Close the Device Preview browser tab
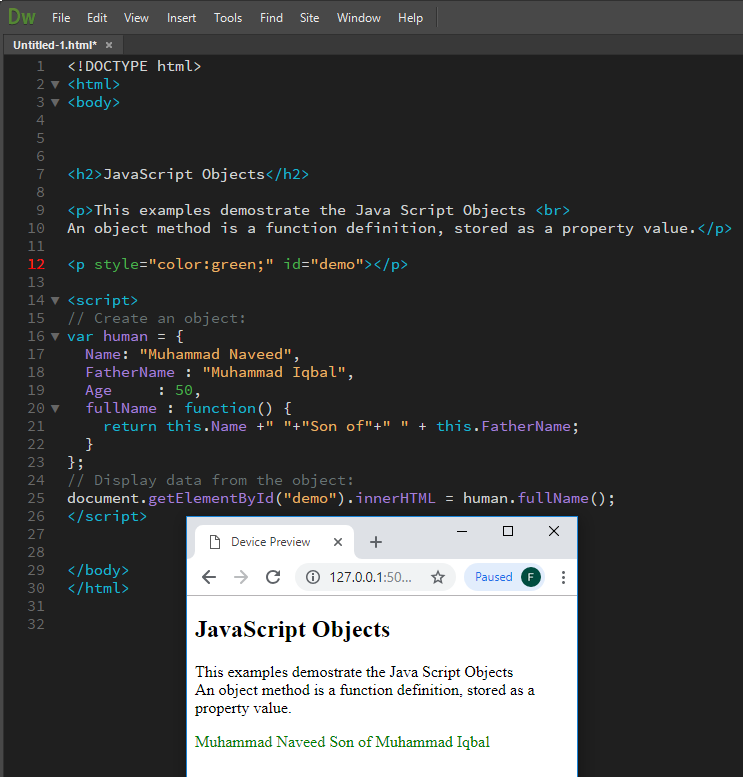This screenshot has width=743, height=777. pyautogui.click(x=338, y=542)
